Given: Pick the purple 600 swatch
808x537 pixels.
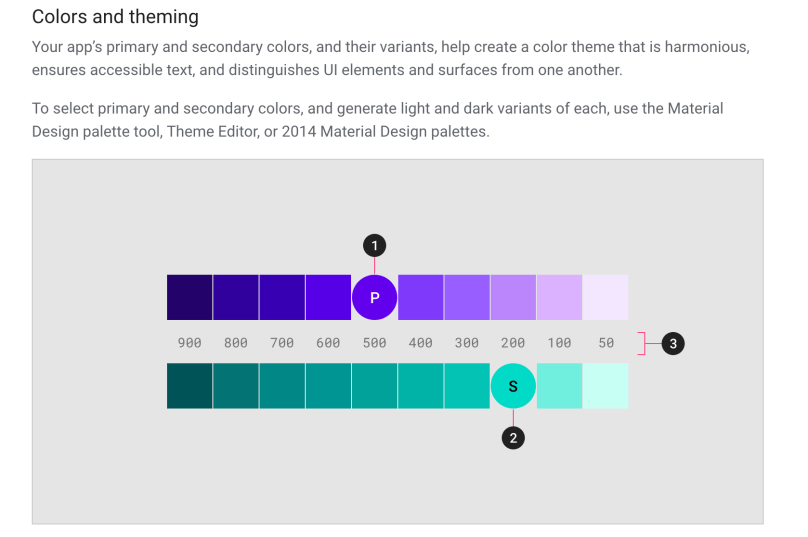Looking at the screenshot, I should pyautogui.click(x=328, y=297).
